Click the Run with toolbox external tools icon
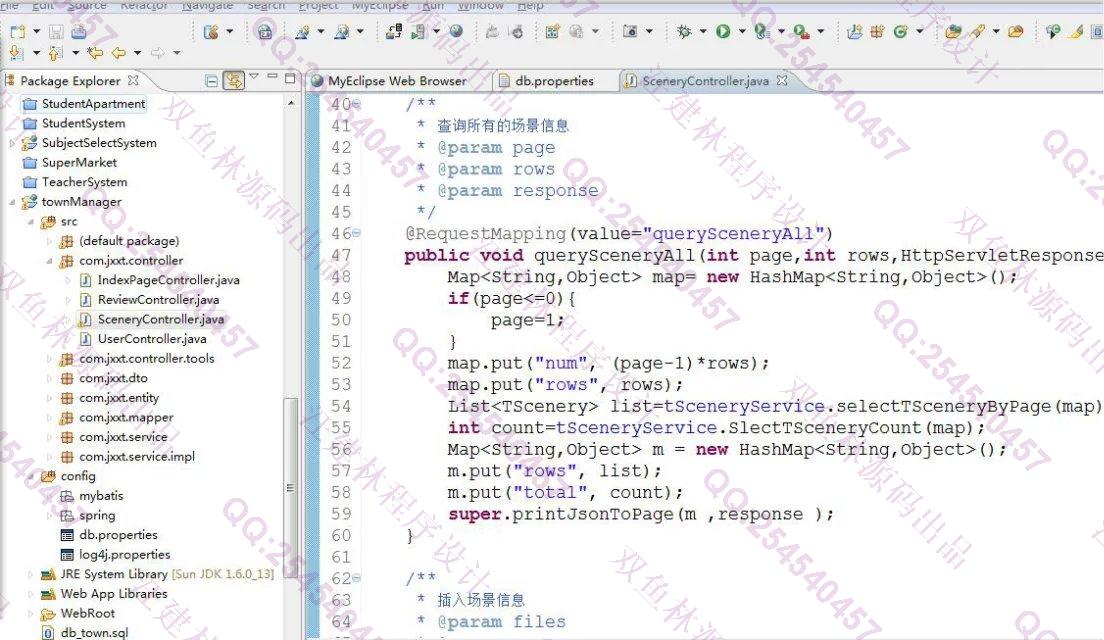Screen dimensions: 1104x640 click(801, 32)
